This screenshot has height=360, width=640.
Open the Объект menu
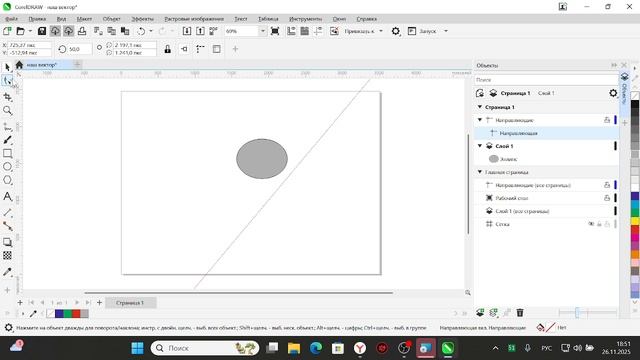tap(111, 19)
